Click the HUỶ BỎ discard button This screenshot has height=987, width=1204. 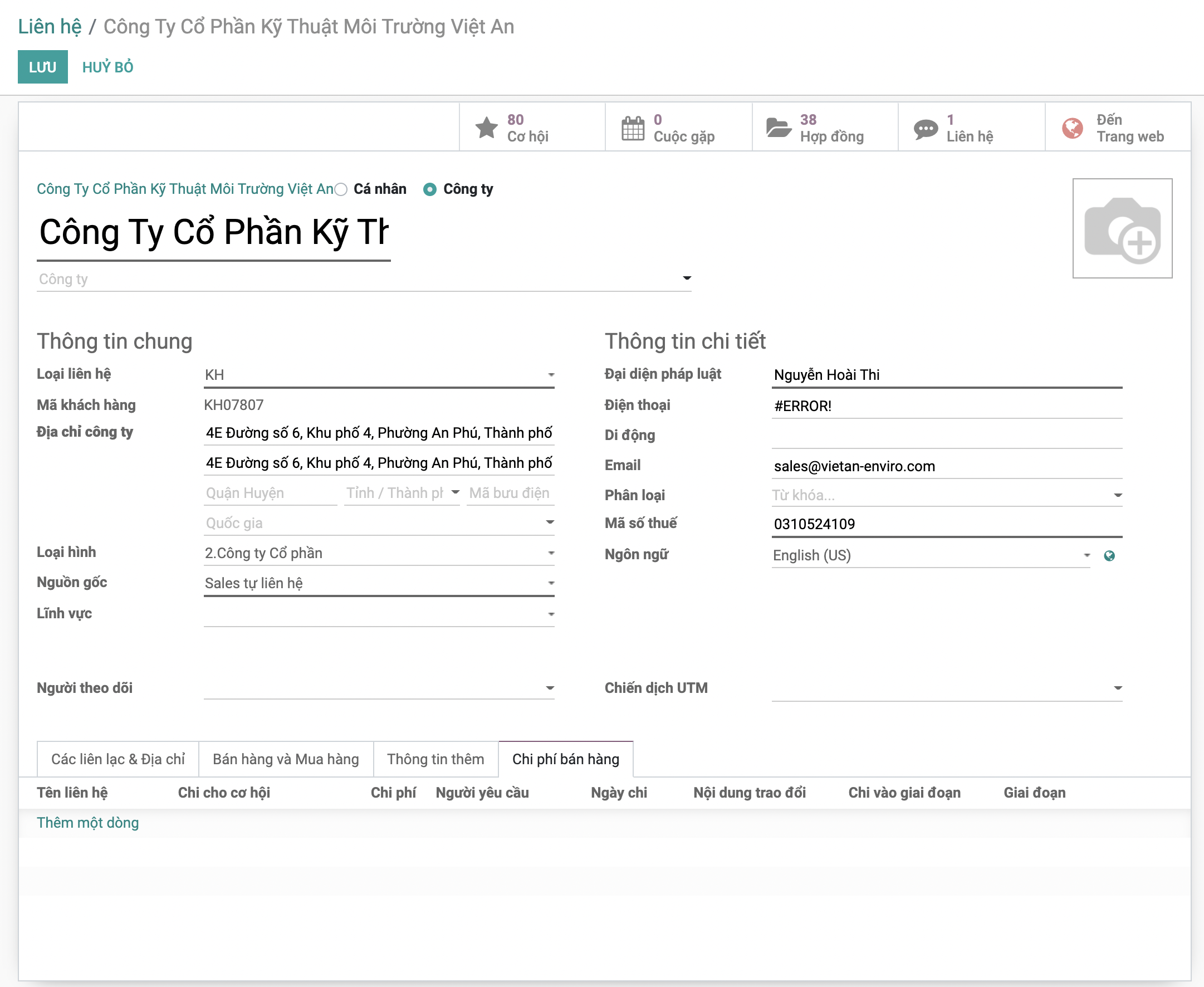(x=107, y=67)
